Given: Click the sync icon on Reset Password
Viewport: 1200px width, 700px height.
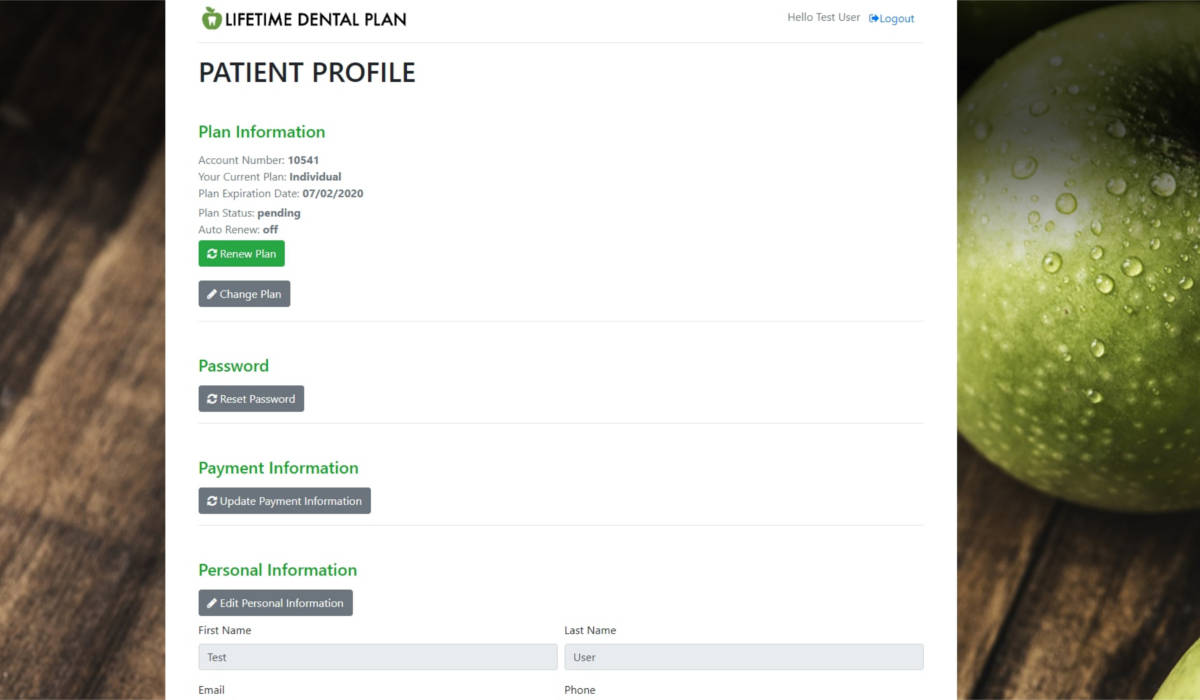Looking at the screenshot, I should 212,399.
